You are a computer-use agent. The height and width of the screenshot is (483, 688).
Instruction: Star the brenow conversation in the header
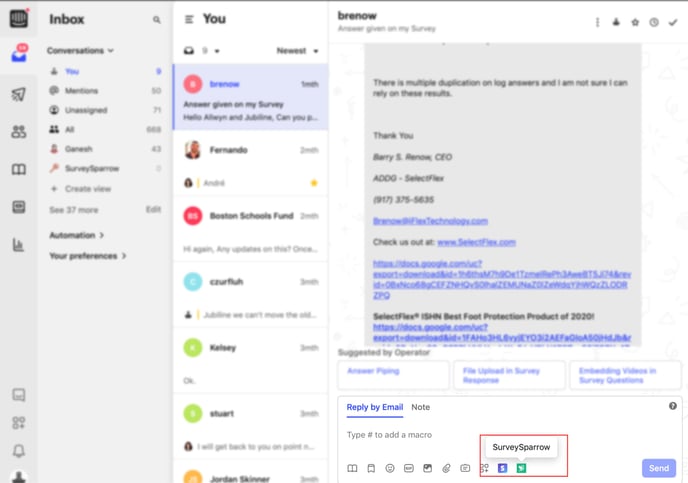(x=635, y=22)
